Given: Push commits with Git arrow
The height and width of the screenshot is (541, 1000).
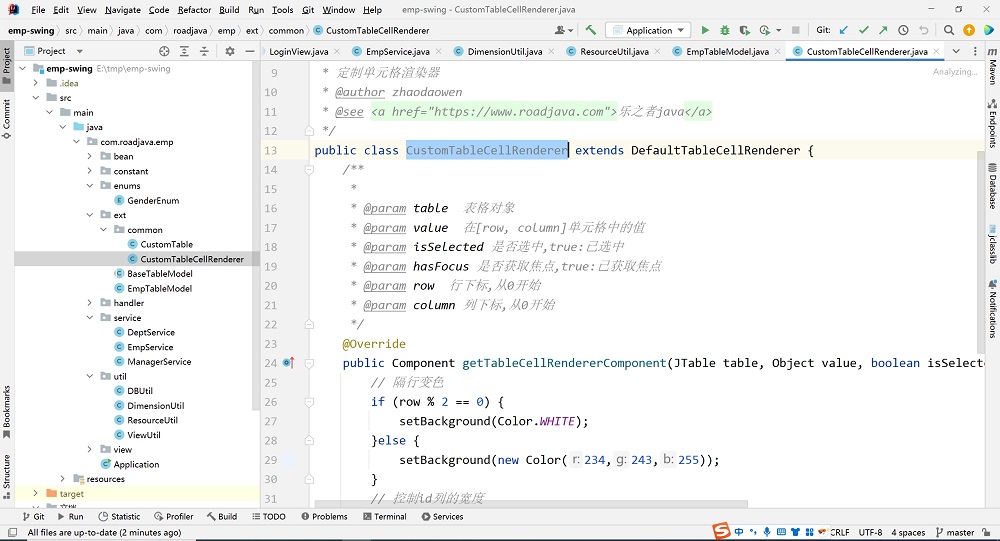Looking at the screenshot, I should [883, 30].
